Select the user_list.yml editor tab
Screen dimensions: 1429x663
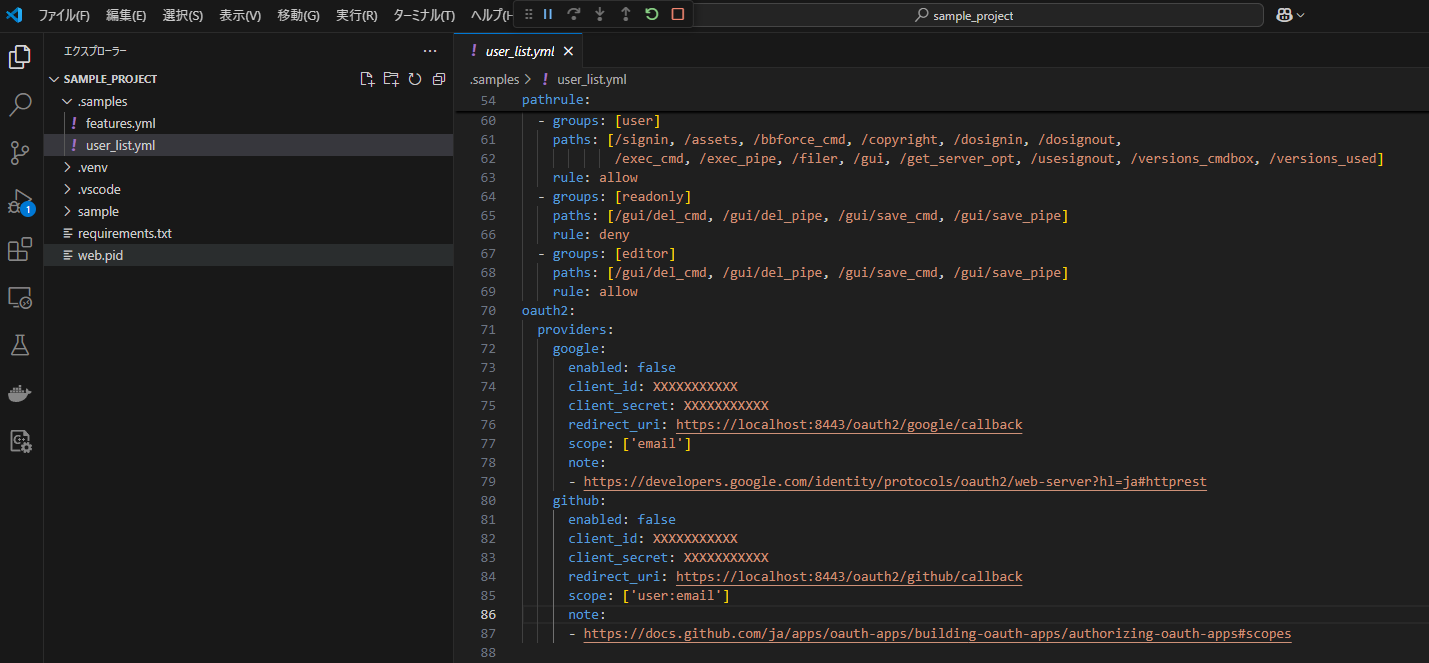pyautogui.click(x=518, y=51)
